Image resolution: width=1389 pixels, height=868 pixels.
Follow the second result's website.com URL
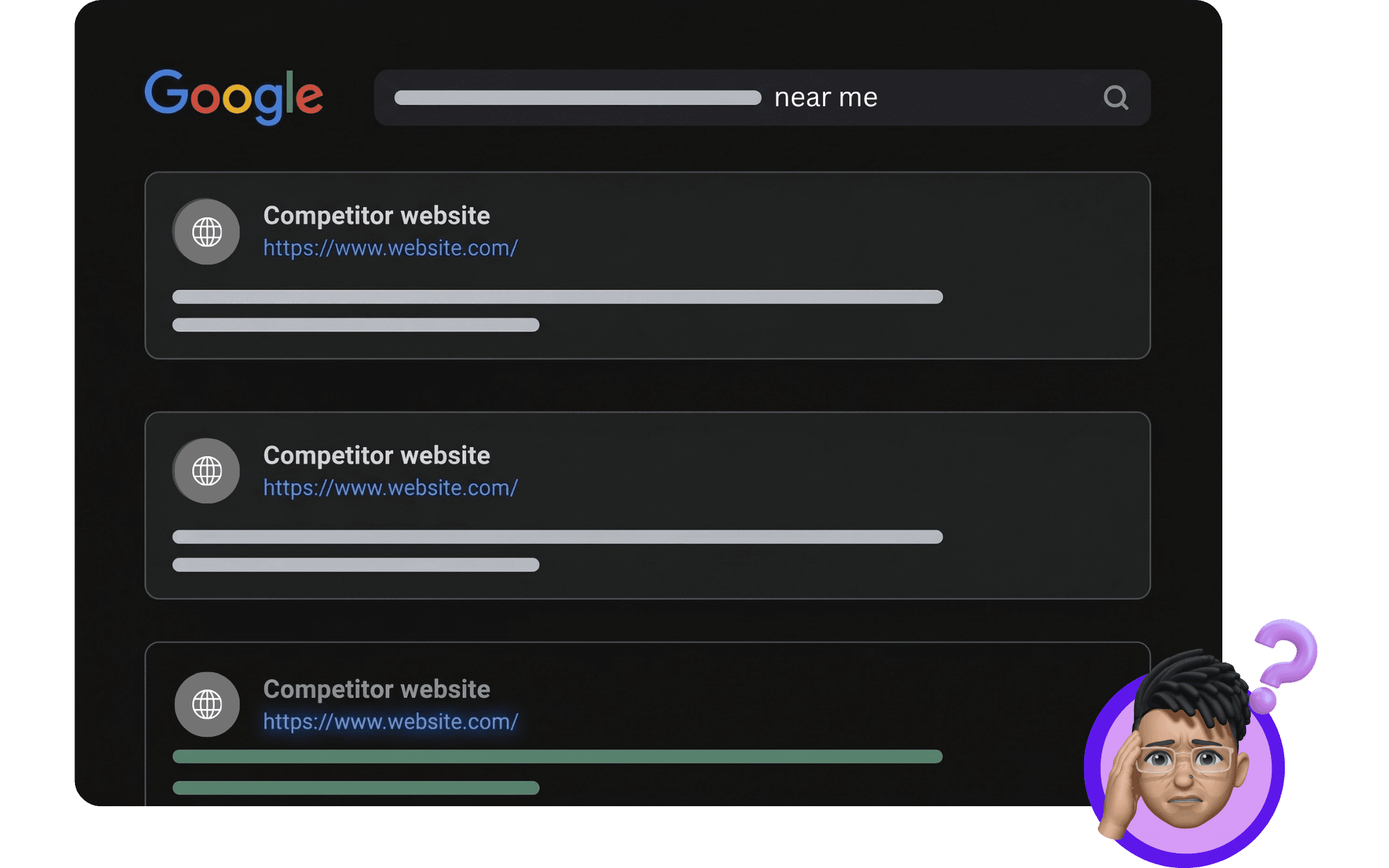click(390, 488)
